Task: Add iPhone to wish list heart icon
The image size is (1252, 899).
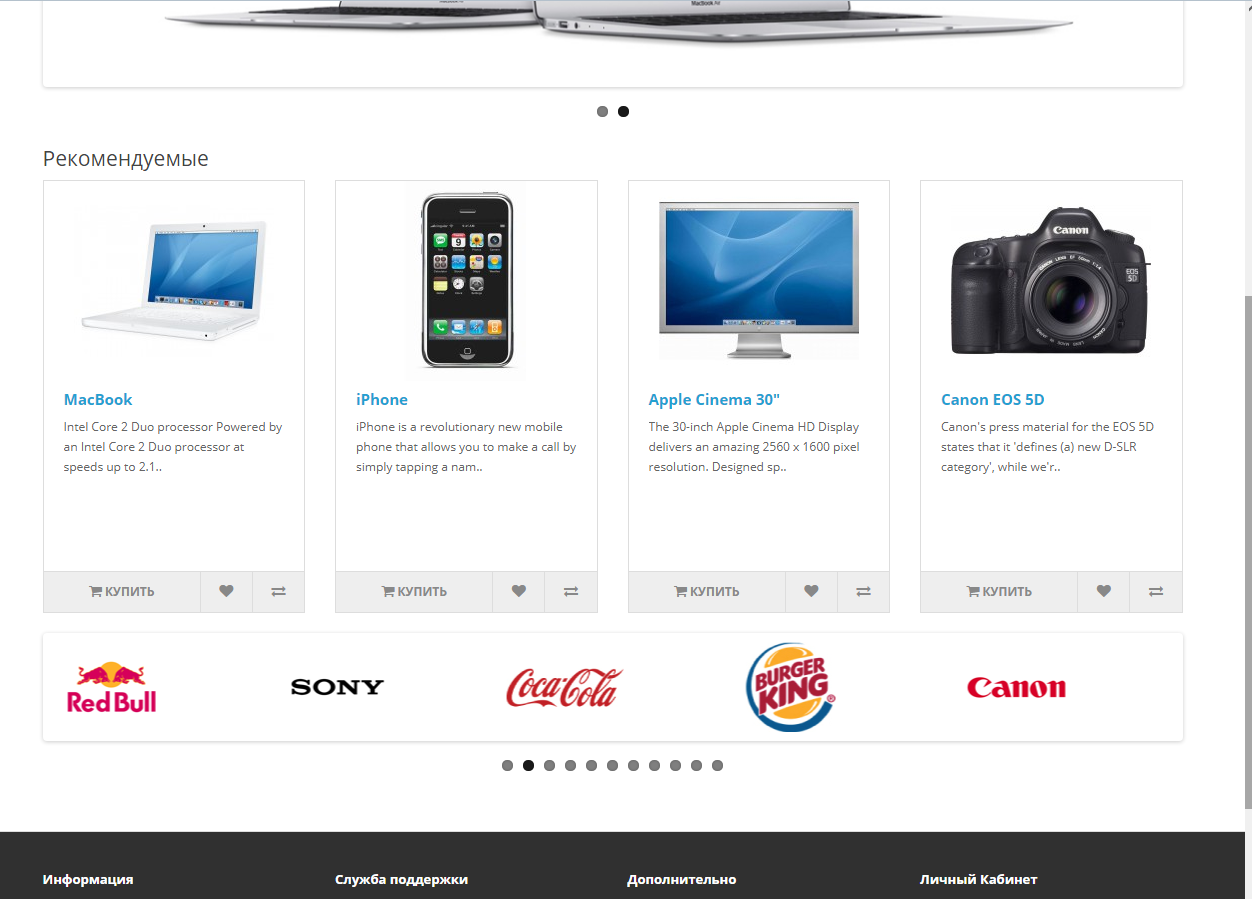Action: pos(518,591)
